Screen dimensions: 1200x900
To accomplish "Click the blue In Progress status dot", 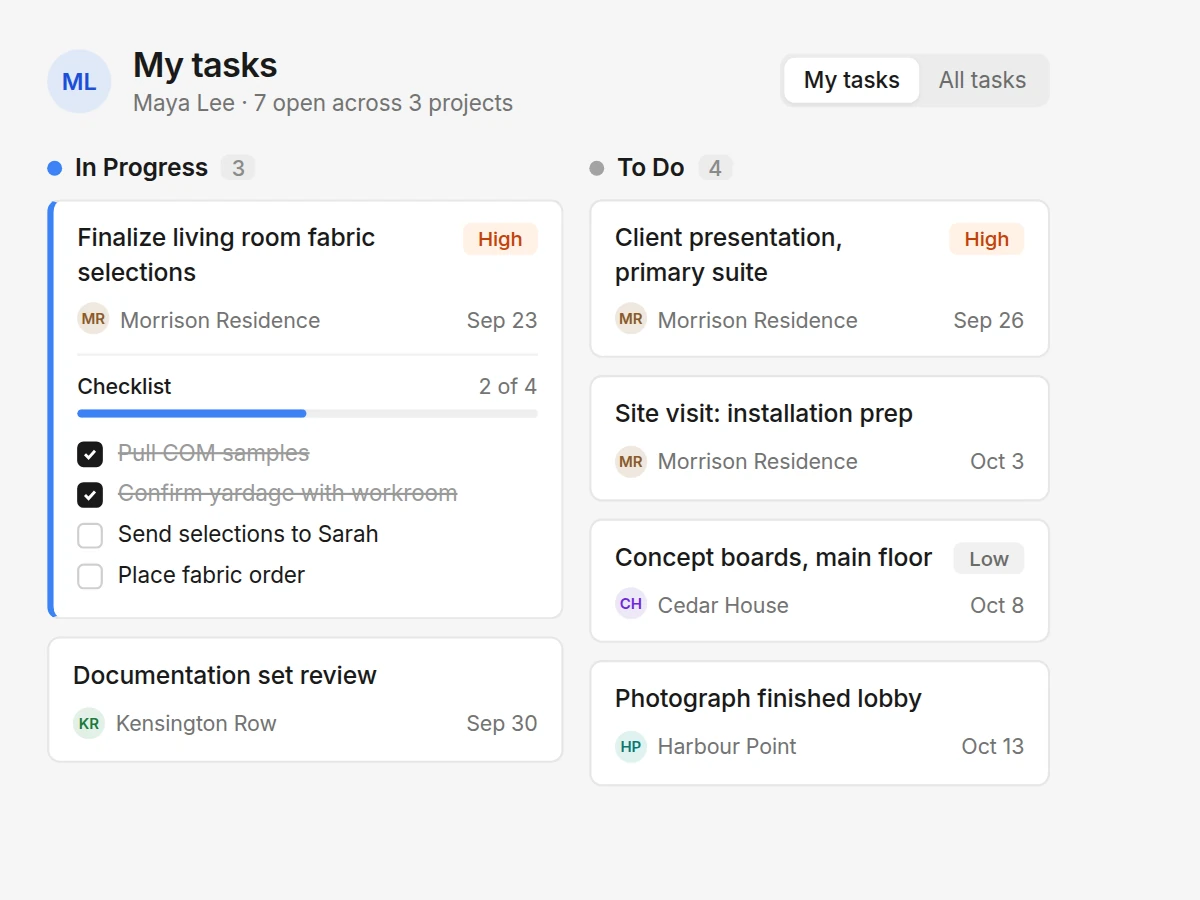I will tap(55, 168).
